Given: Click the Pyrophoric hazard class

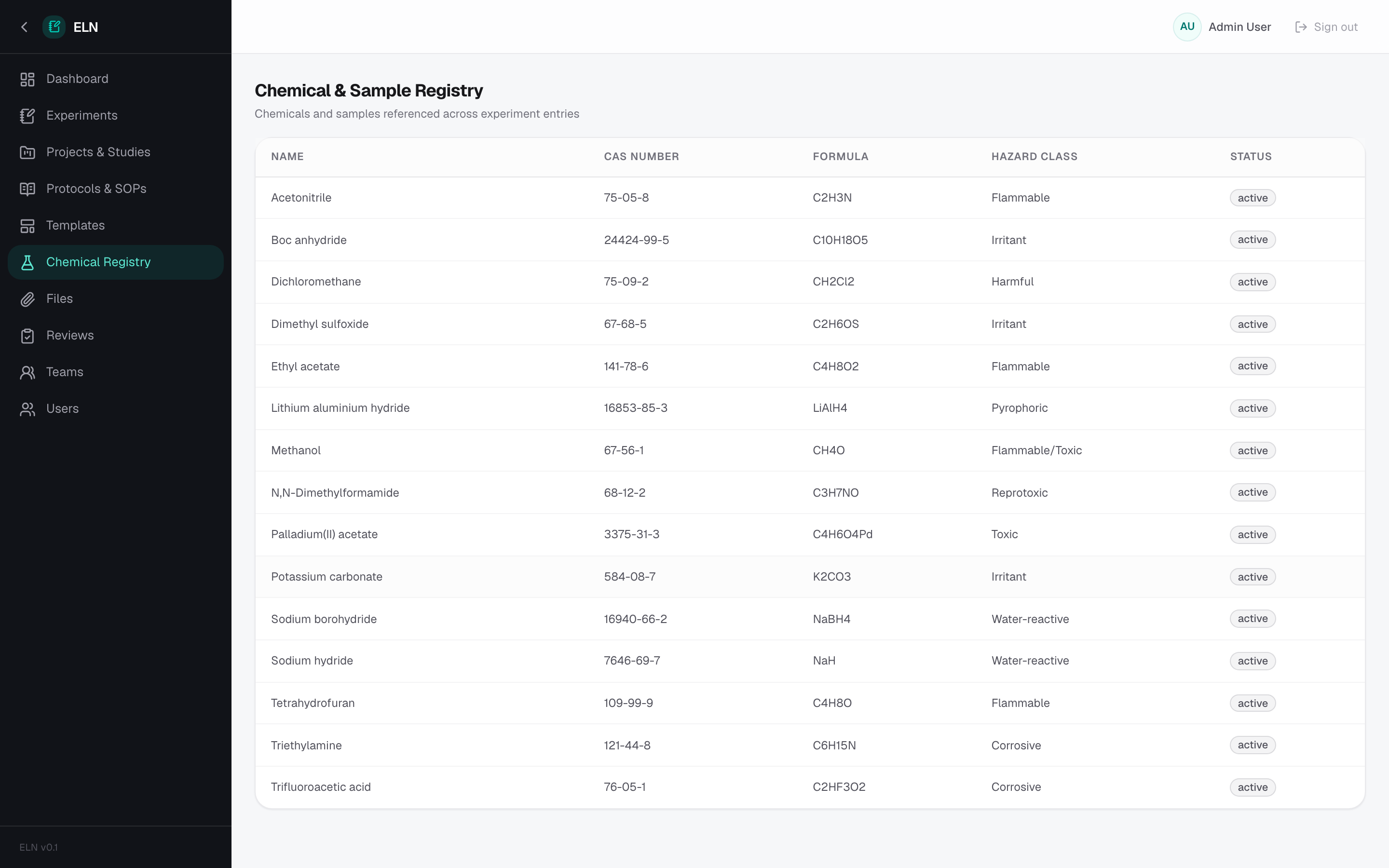Looking at the screenshot, I should coord(1020,408).
